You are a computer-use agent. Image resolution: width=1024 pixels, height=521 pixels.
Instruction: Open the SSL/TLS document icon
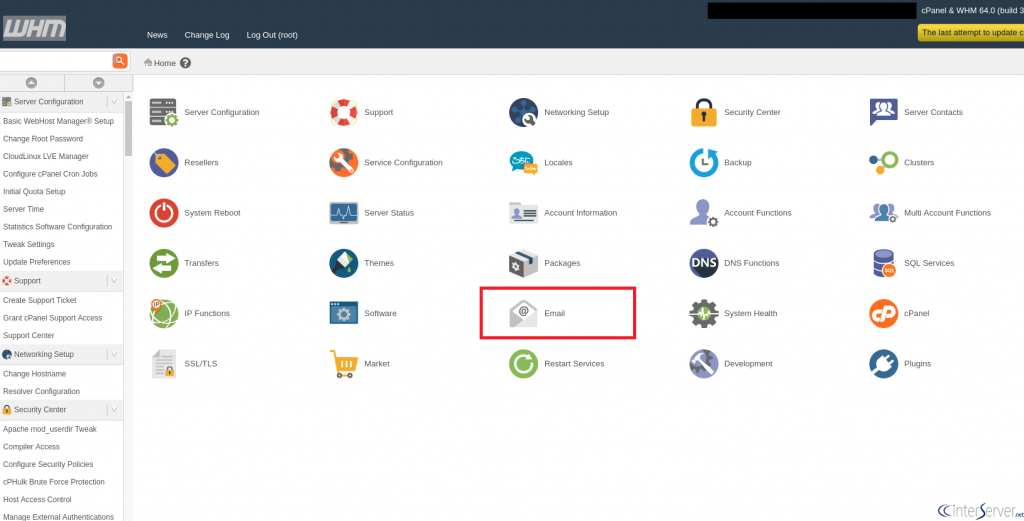click(163, 364)
